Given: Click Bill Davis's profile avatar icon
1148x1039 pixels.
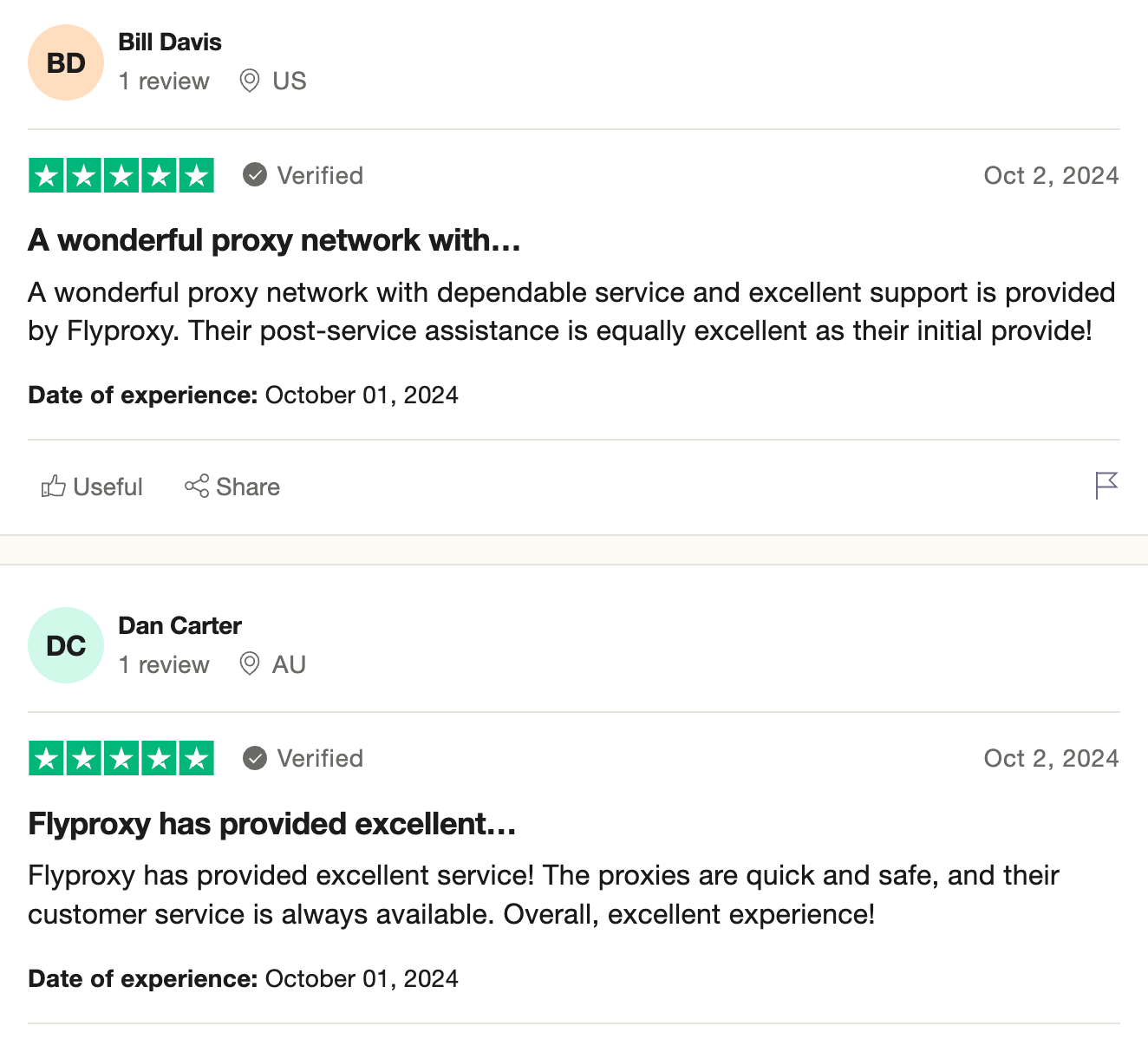Looking at the screenshot, I should tap(65, 62).
